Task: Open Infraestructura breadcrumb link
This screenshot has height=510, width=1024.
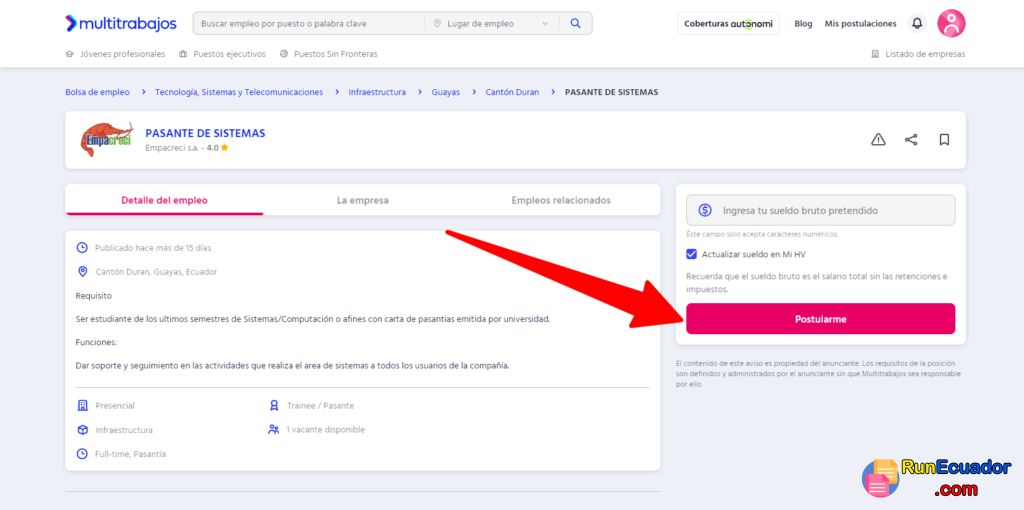Action: tap(377, 92)
